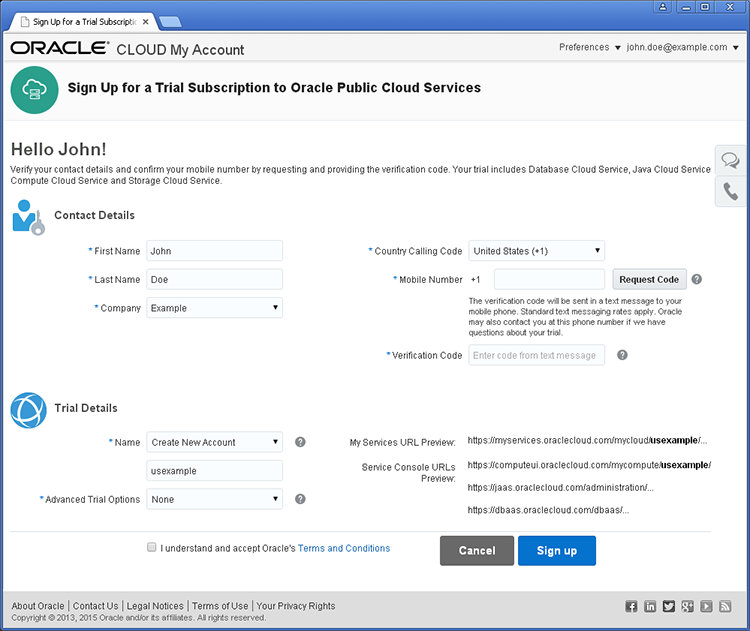The width and height of the screenshot is (750, 631).
Task: Open the About Oracle footer link
Action: 38,606
